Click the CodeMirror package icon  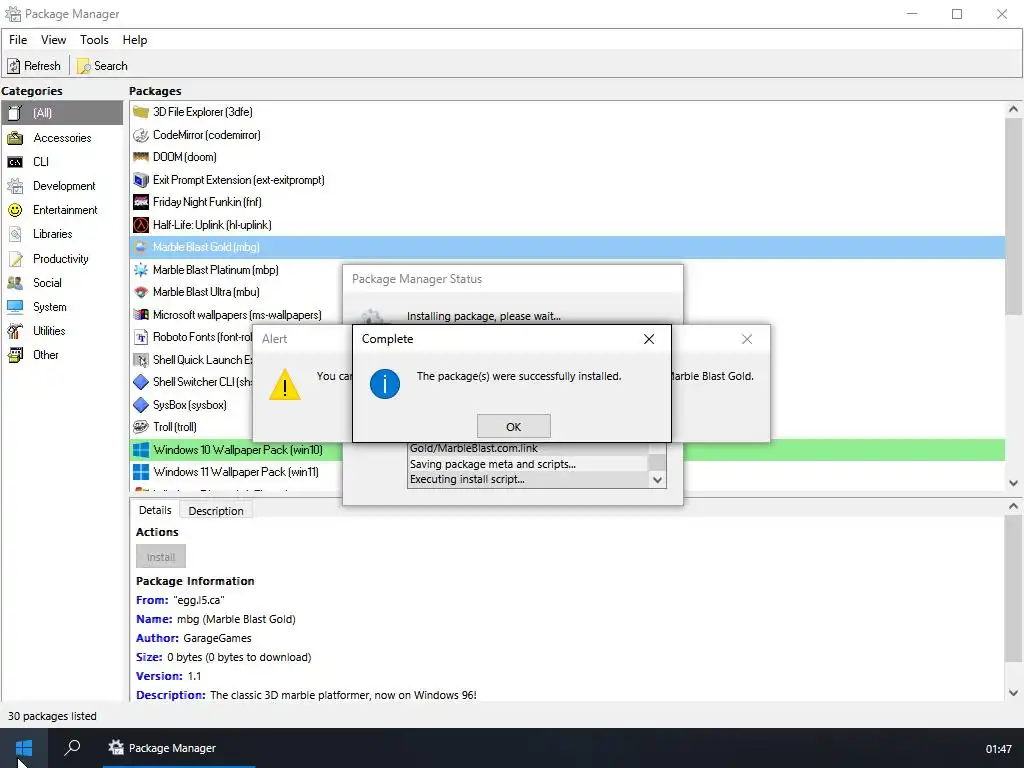[140, 135]
